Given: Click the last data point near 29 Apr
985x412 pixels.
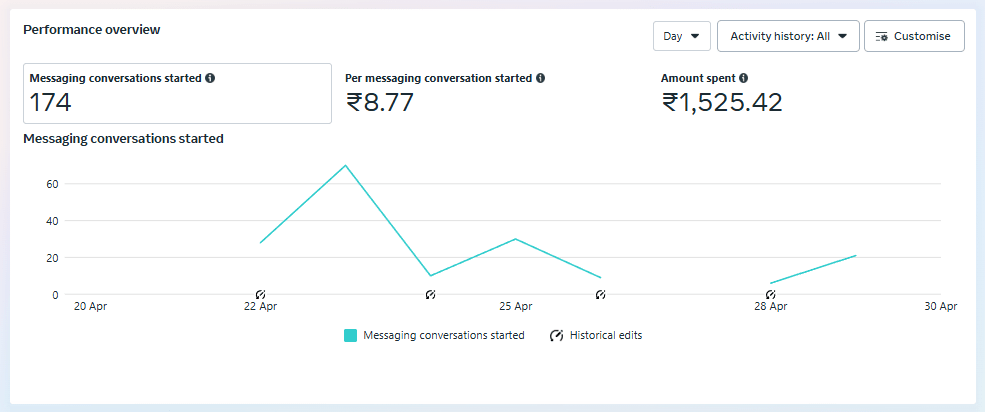Looking at the screenshot, I should tap(856, 255).
